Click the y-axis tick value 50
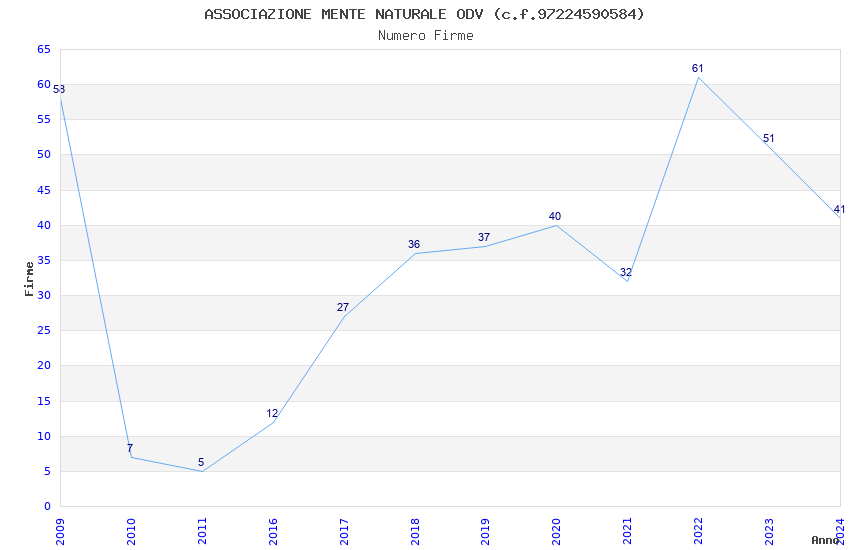The width and height of the screenshot is (850, 550). point(44,154)
